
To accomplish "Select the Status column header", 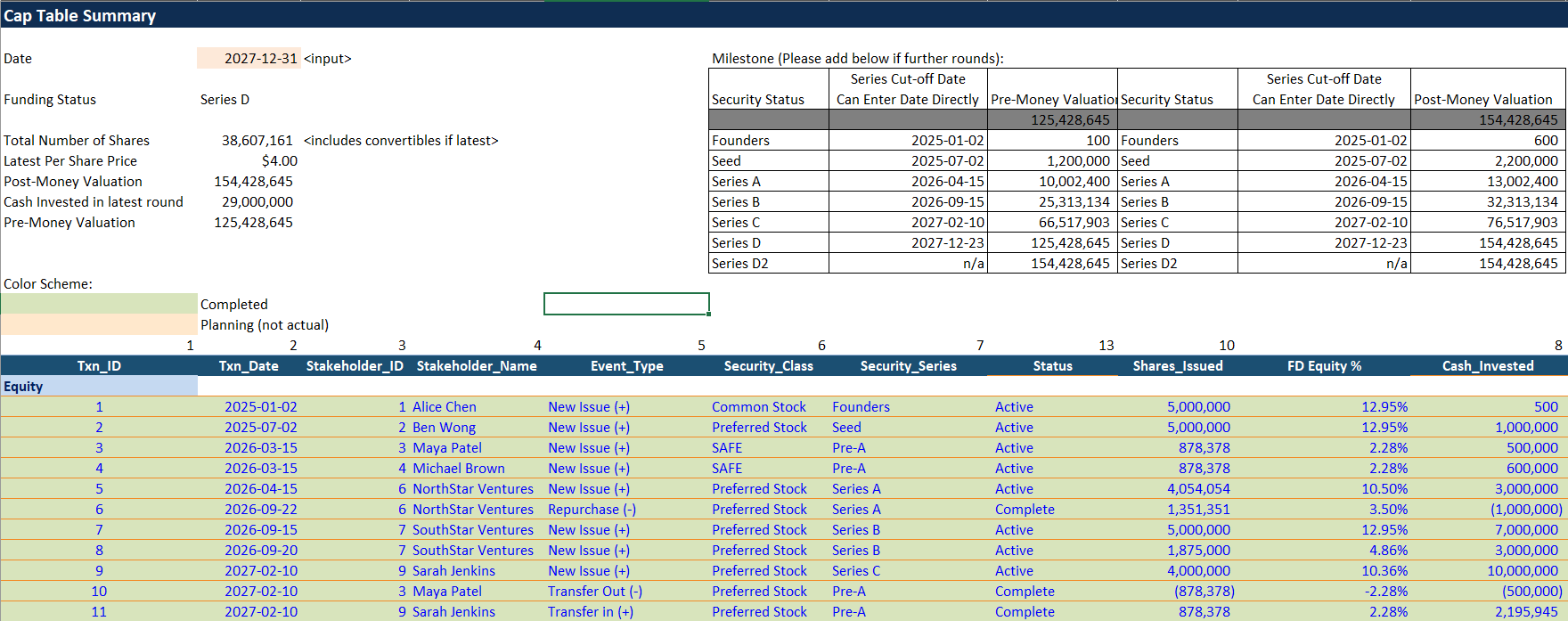I will coord(1052,366).
